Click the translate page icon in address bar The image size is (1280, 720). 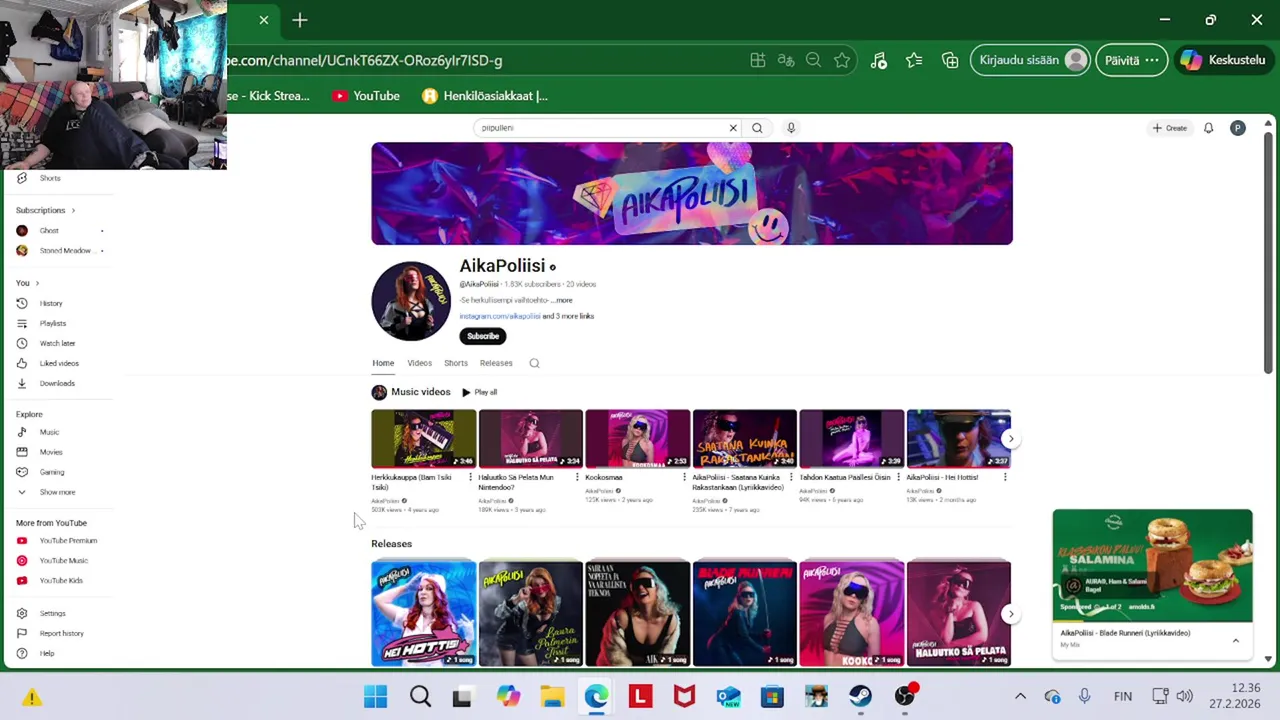pyautogui.click(x=786, y=60)
